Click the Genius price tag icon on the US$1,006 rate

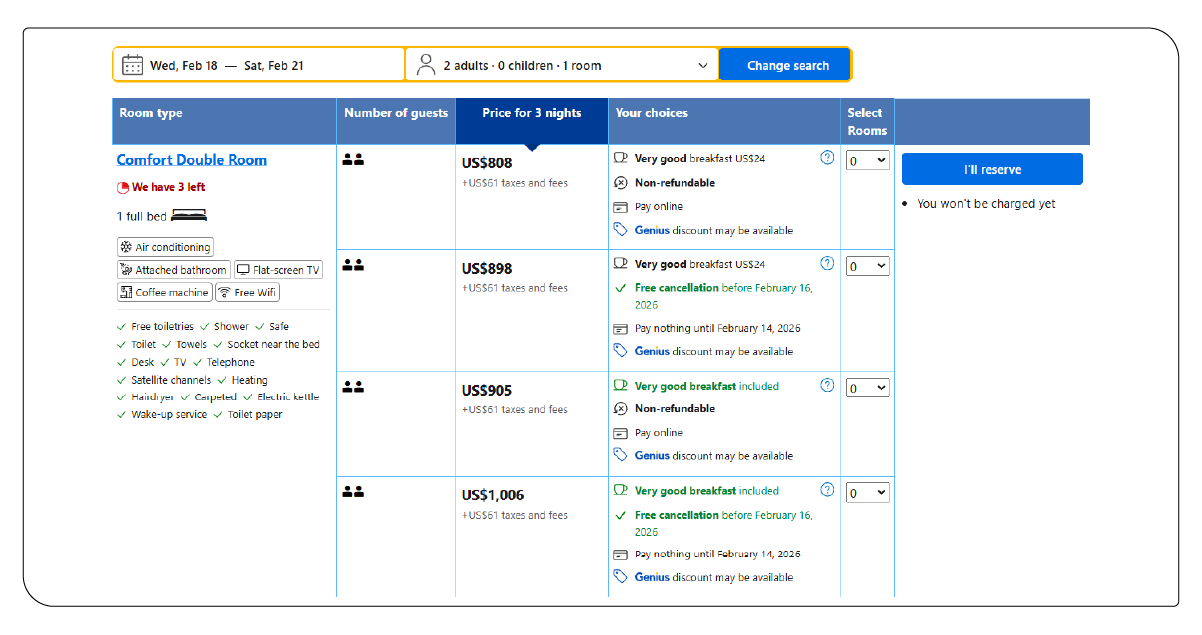pyautogui.click(x=618, y=576)
